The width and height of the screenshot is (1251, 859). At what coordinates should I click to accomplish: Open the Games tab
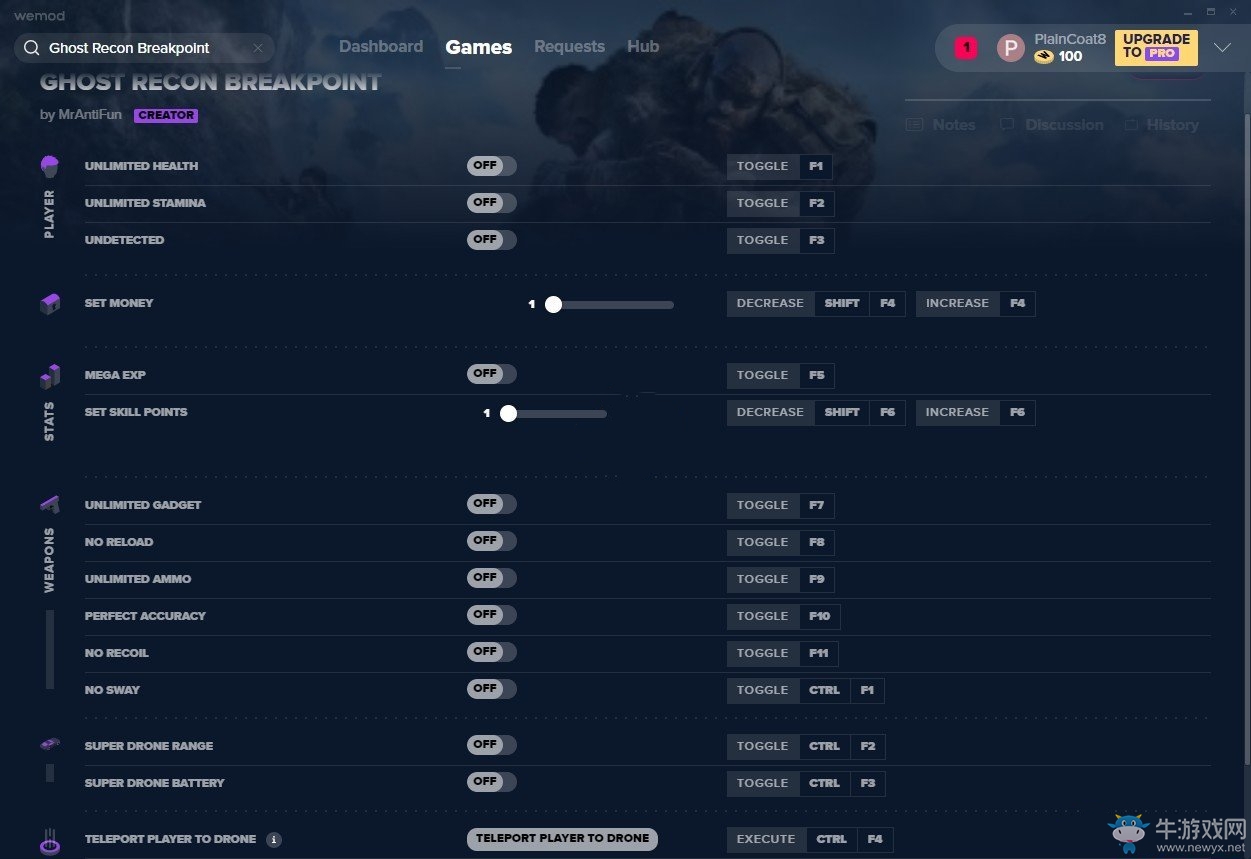479,47
